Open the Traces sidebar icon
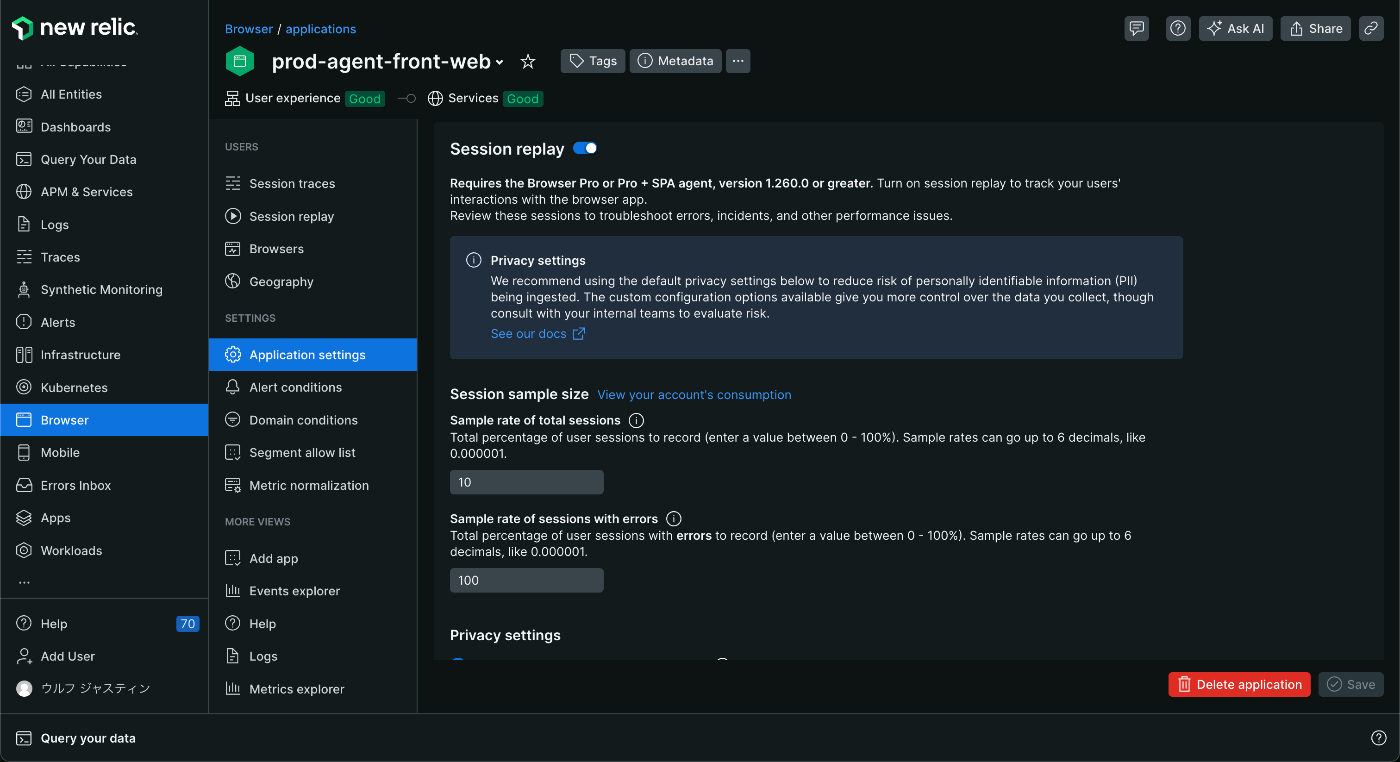 [x=24, y=257]
